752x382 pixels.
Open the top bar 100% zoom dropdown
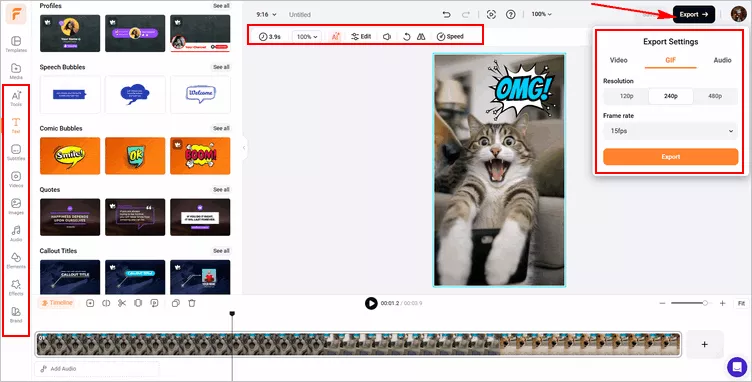(x=541, y=14)
